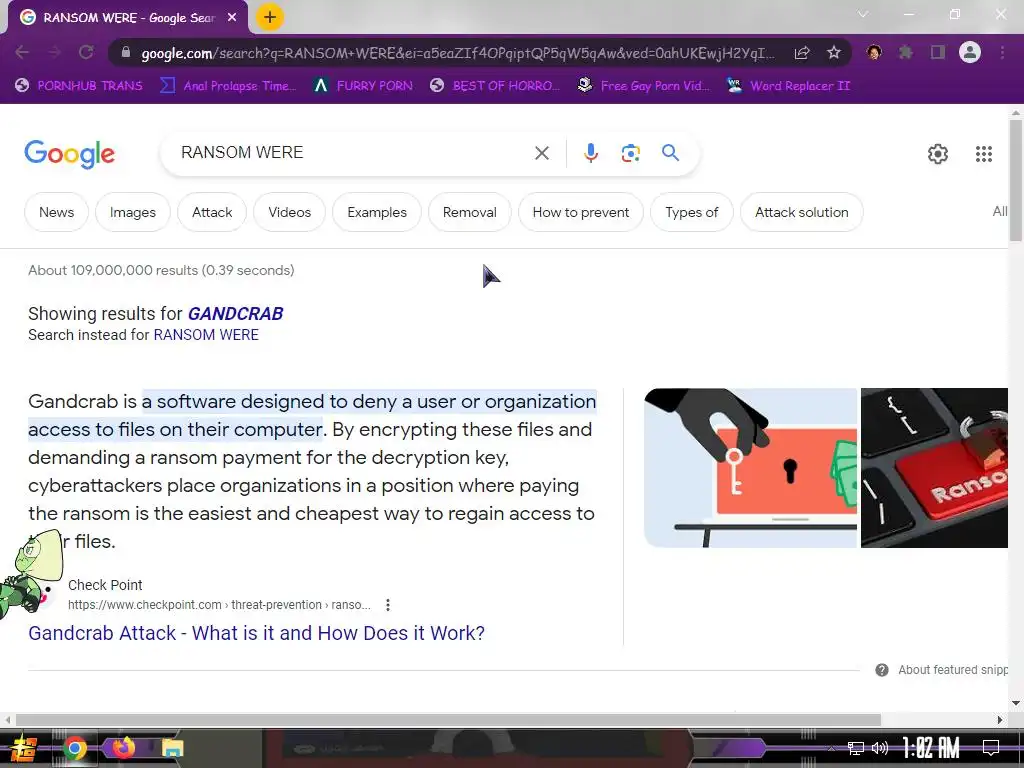Open Check Point result options menu

click(388, 605)
